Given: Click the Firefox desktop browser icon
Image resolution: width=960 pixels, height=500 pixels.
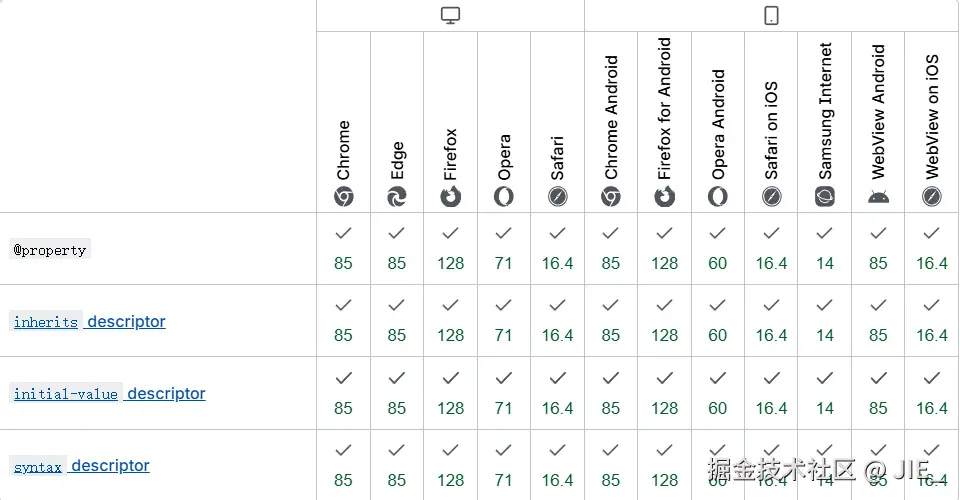Looking at the screenshot, I should pos(451,197).
